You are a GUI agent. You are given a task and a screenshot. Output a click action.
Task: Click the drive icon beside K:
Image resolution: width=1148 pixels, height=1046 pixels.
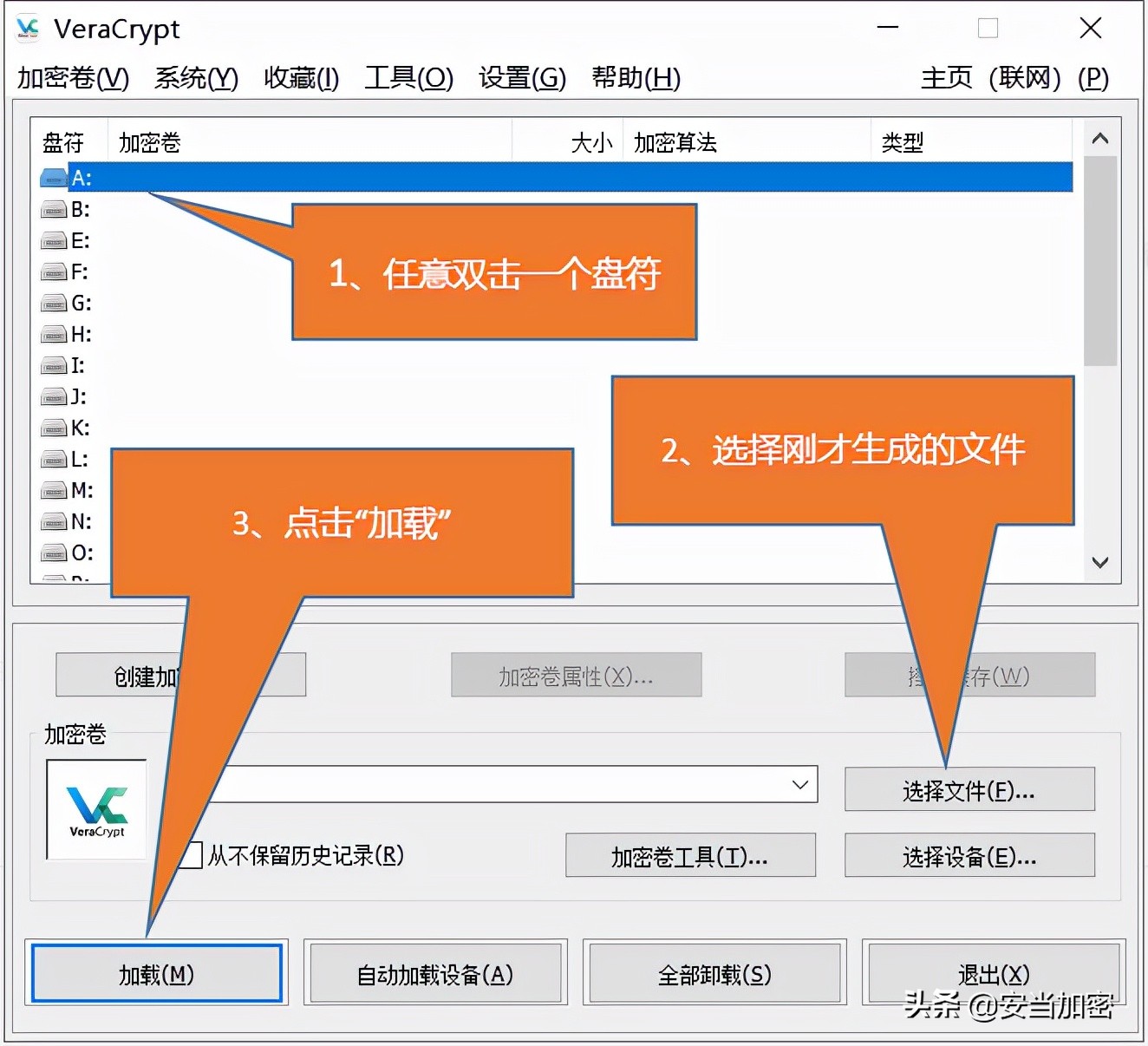pos(53,428)
